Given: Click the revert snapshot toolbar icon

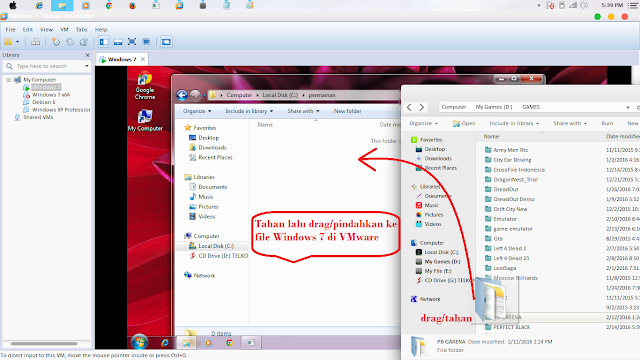Looking at the screenshot, I should tap(70, 42).
